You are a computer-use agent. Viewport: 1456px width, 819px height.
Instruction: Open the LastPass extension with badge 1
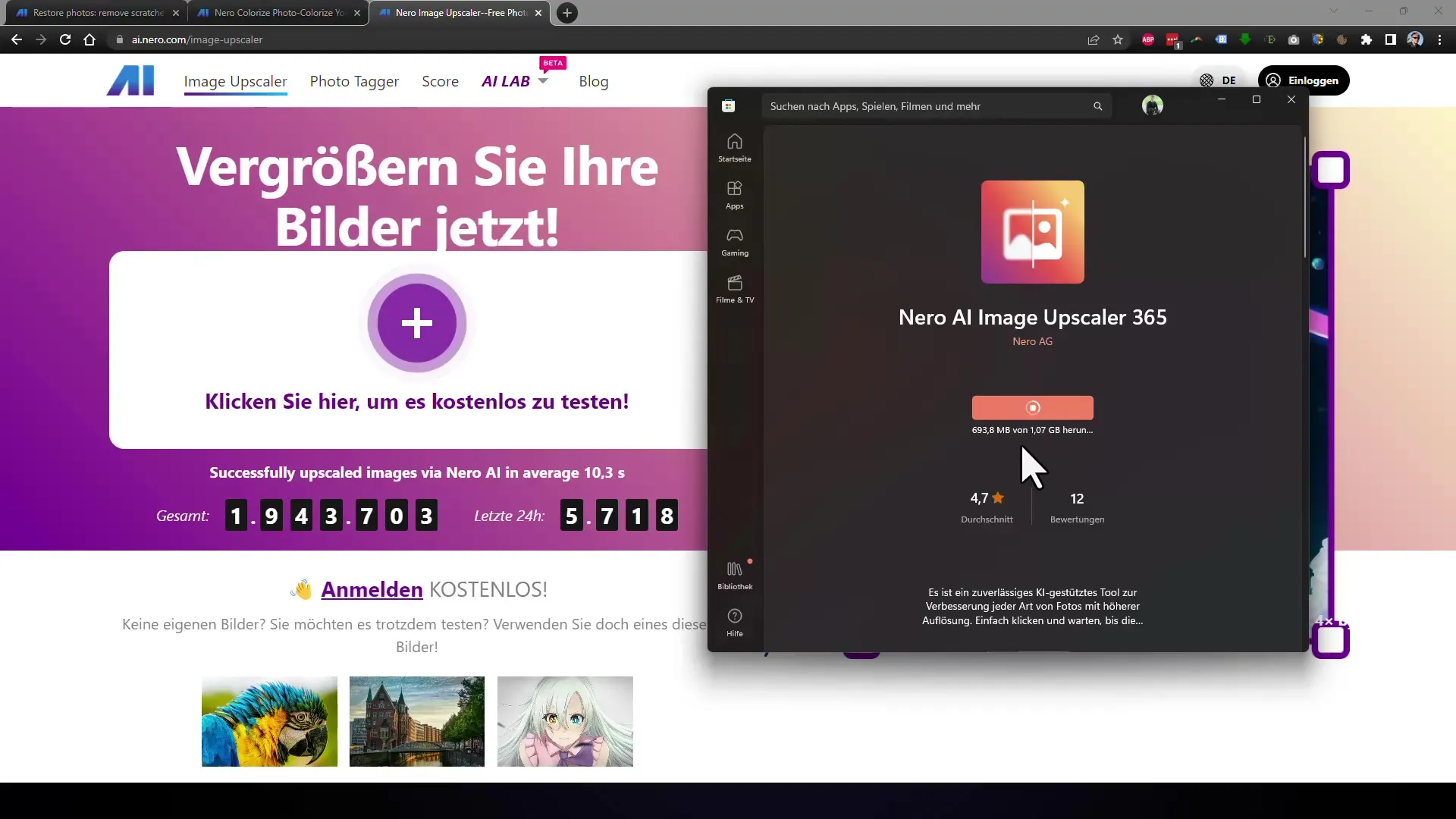click(1173, 40)
